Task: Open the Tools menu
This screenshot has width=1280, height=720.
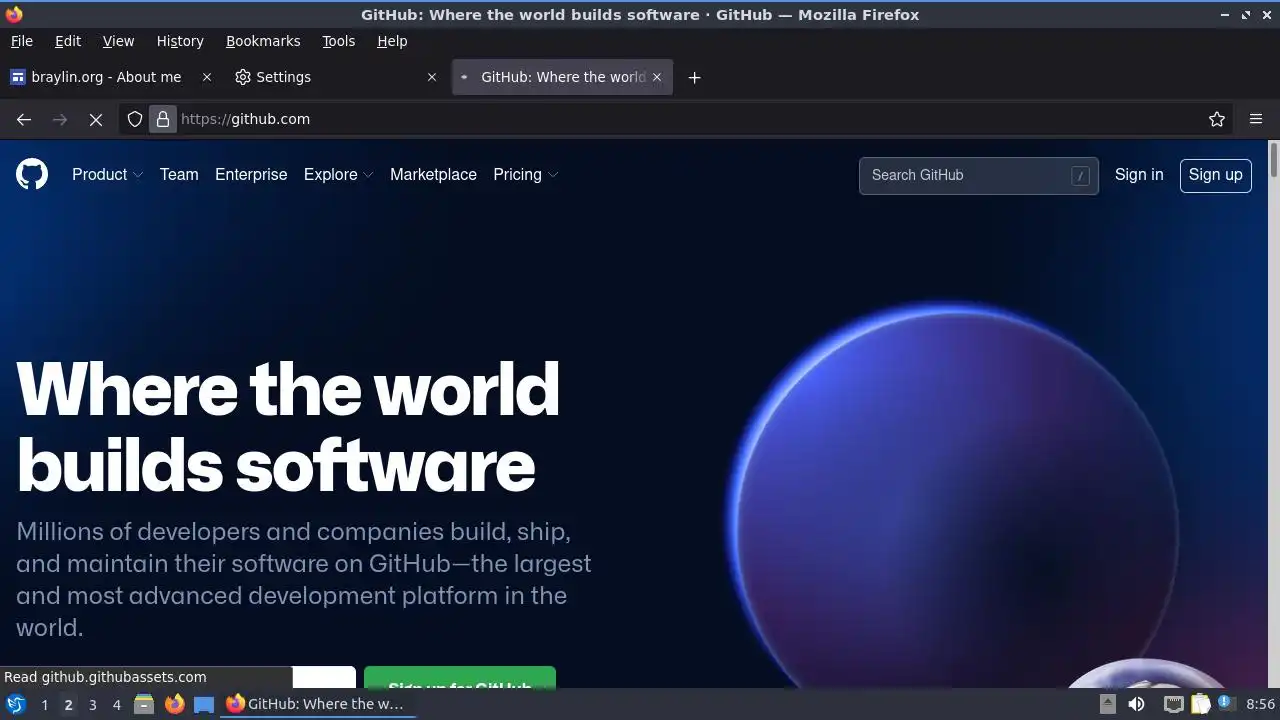Action: click(x=338, y=41)
